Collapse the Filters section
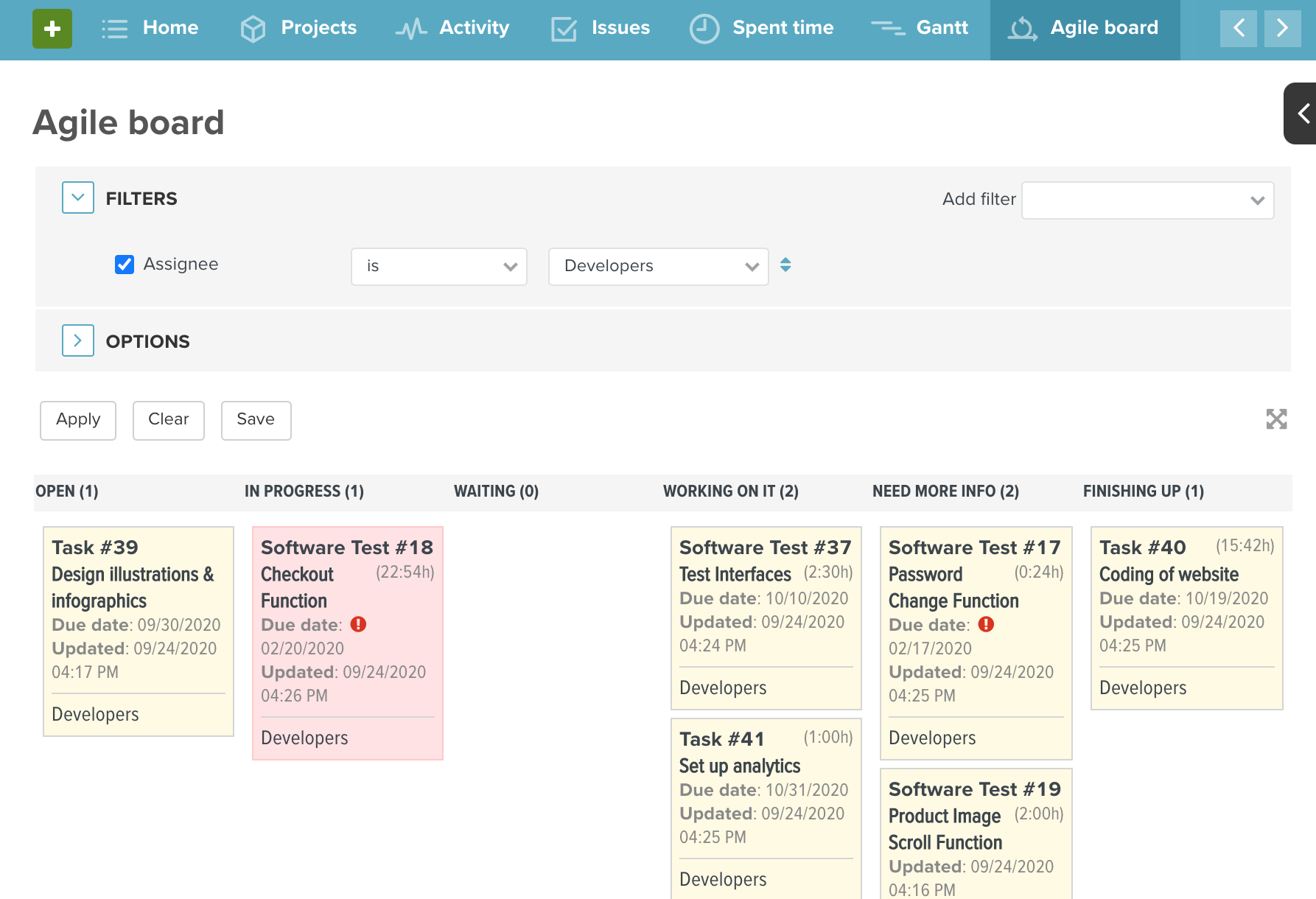 (78, 197)
